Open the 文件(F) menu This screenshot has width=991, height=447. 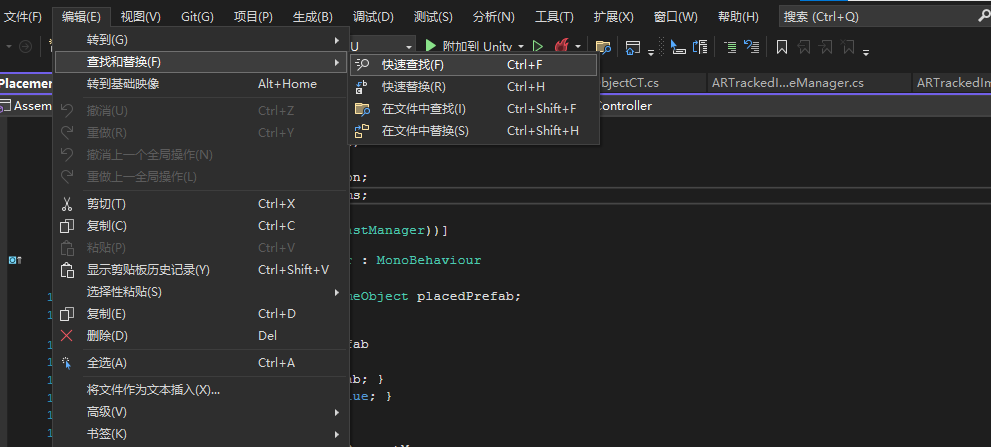(23, 17)
